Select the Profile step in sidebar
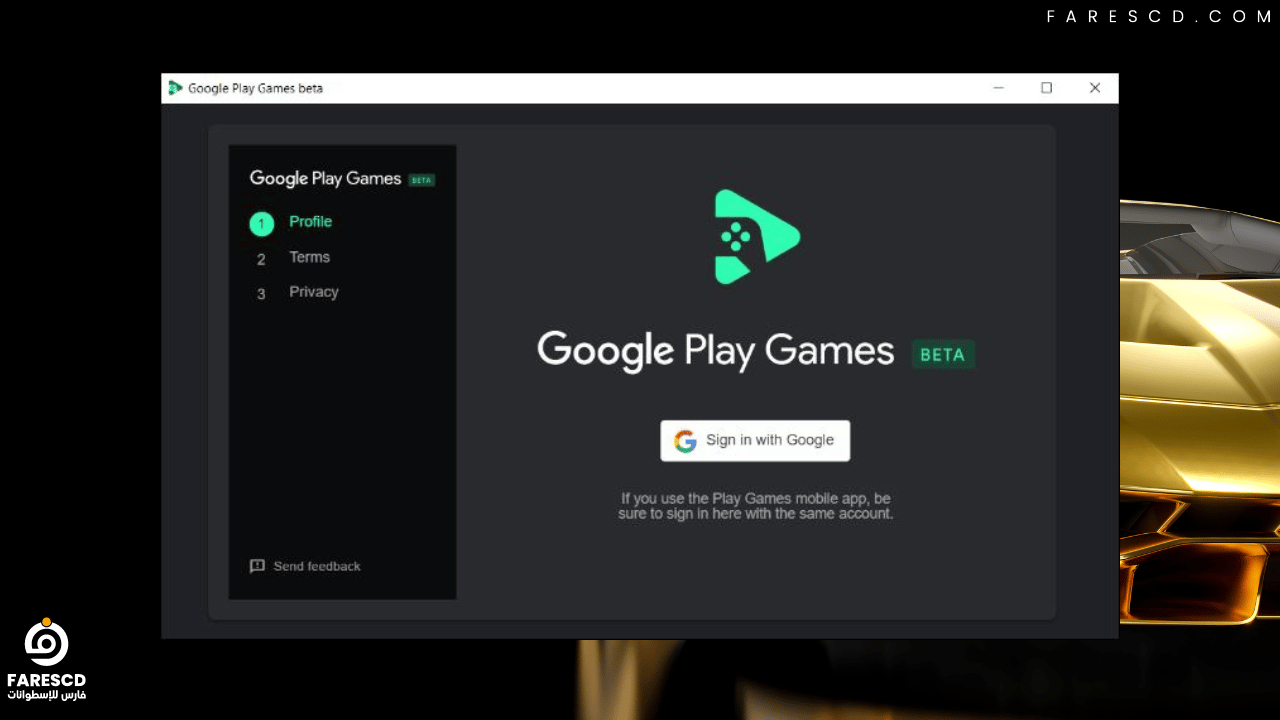The width and height of the screenshot is (1280, 720). pos(310,222)
